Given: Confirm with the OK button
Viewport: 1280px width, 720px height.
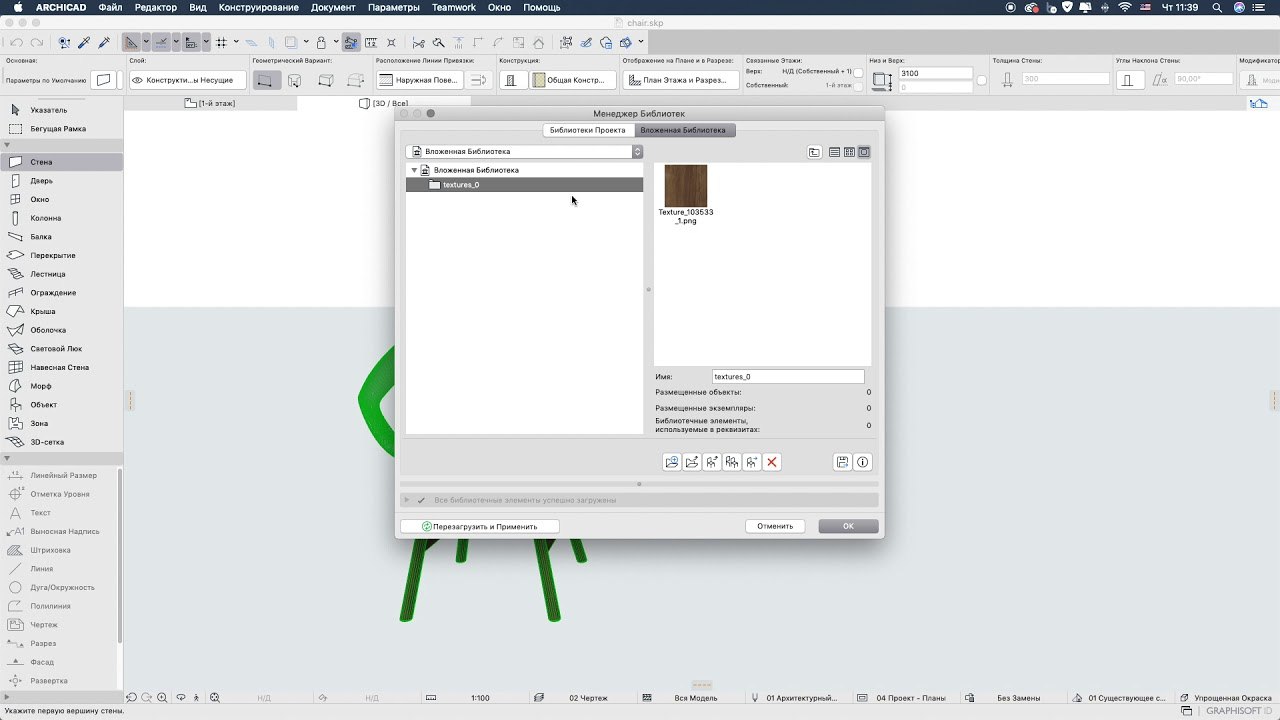Looking at the screenshot, I should coord(848,526).
